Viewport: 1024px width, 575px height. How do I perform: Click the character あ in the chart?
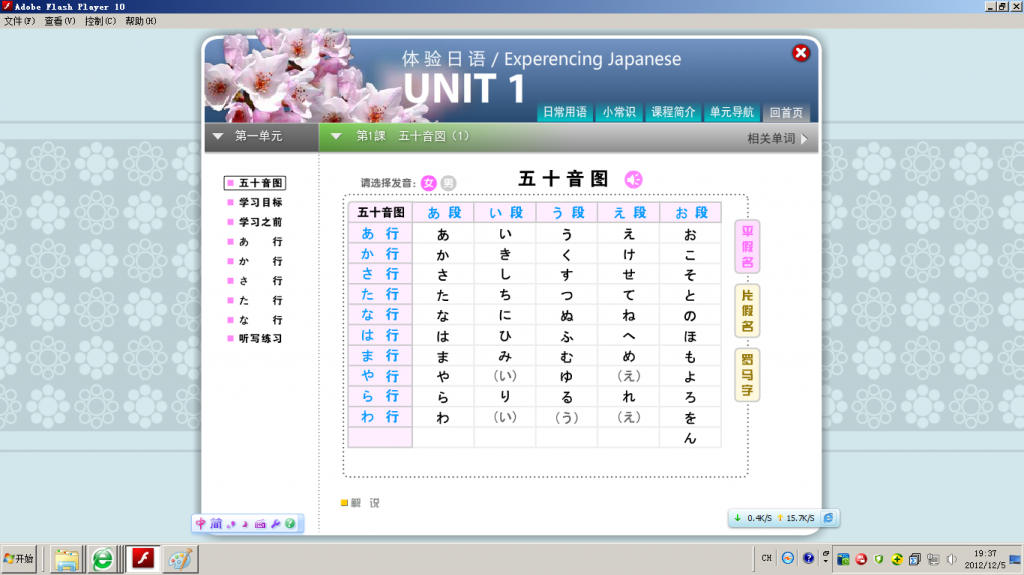tap(443, 234)
